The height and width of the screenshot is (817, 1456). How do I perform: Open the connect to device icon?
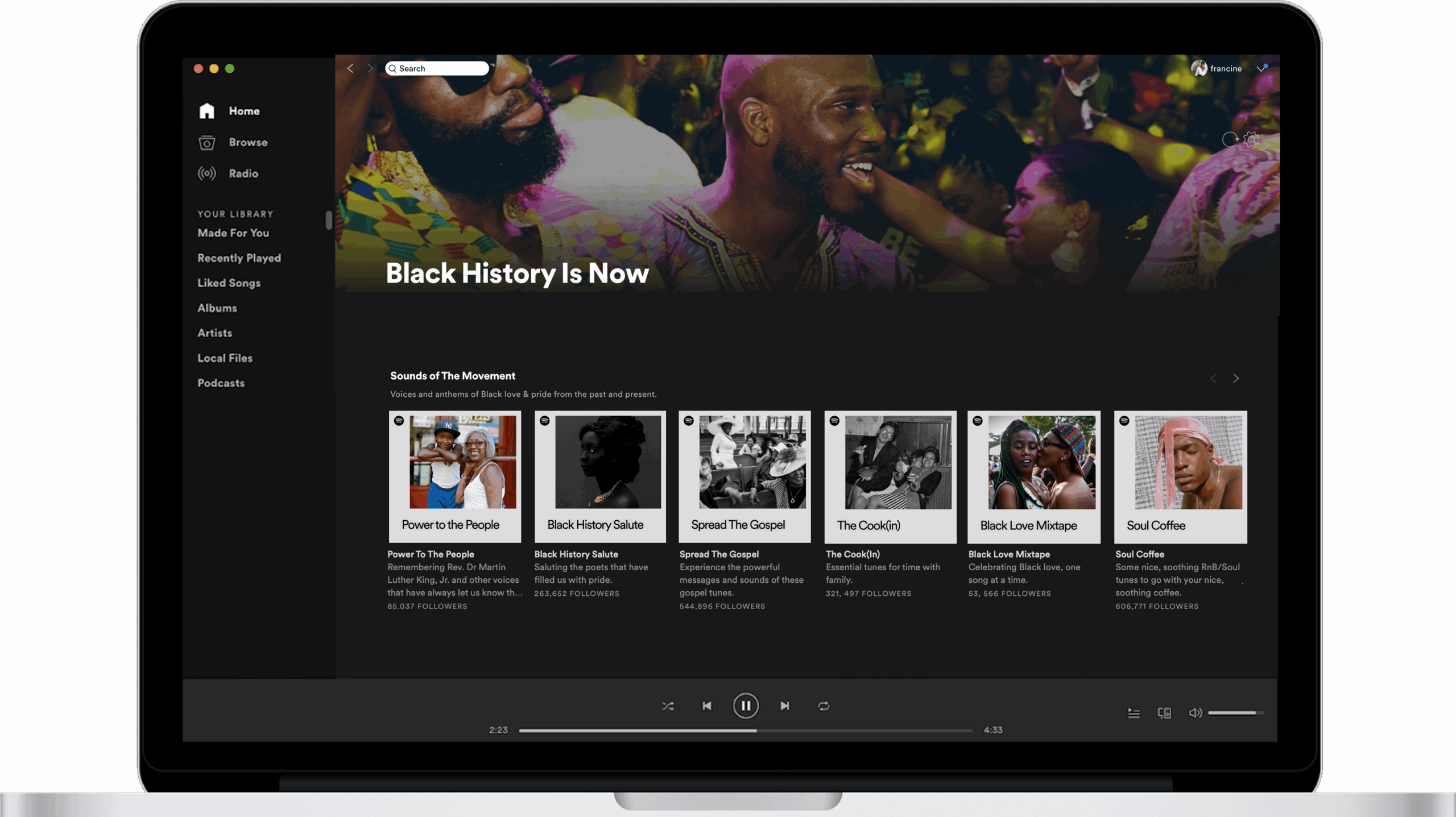coord(1164,713)
